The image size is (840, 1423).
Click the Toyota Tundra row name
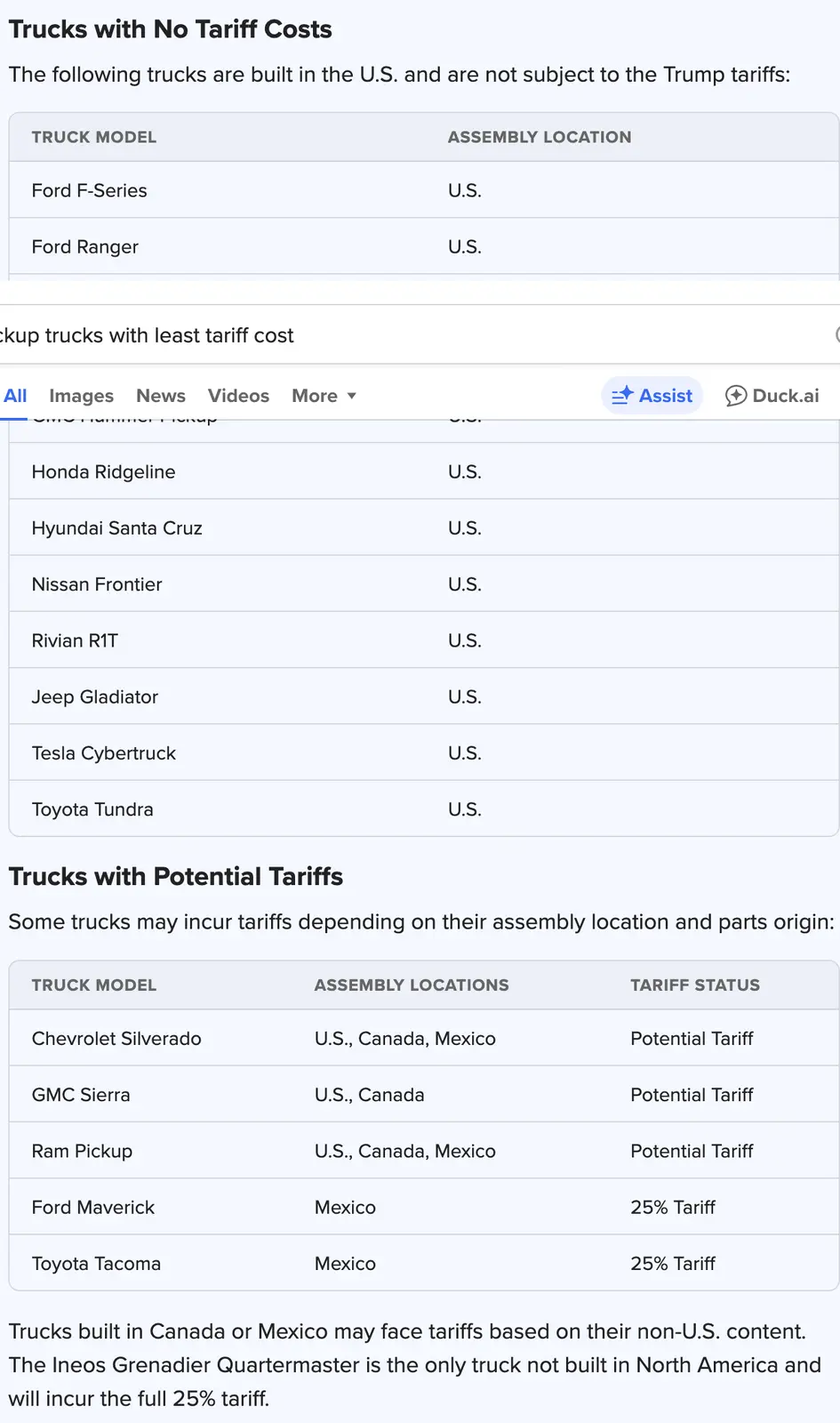pos(92,809)
